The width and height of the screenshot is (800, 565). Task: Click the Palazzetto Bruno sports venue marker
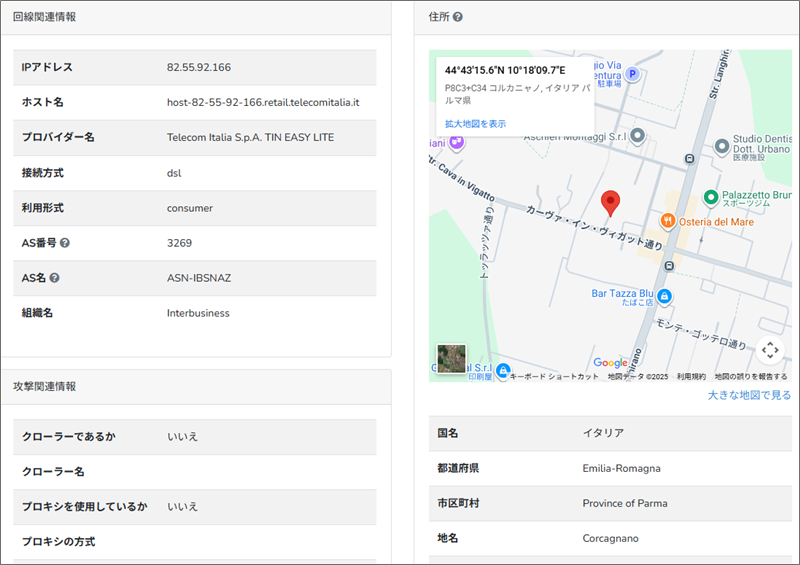(x=711, y=197)
